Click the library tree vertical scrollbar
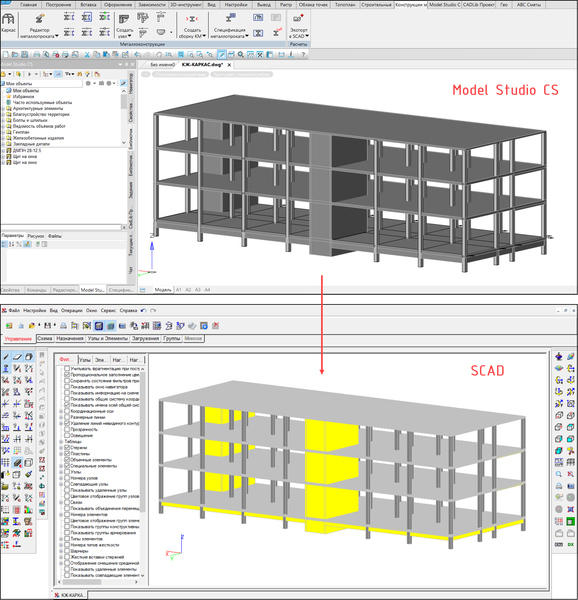 pyautogui.click(x=124, y=117)
